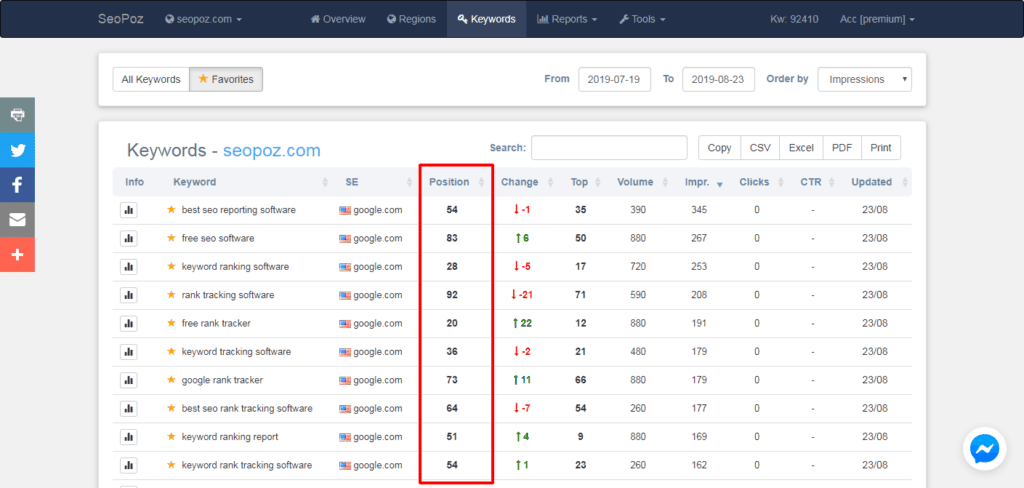Expand the Tools menu

[x=642, y=19]
